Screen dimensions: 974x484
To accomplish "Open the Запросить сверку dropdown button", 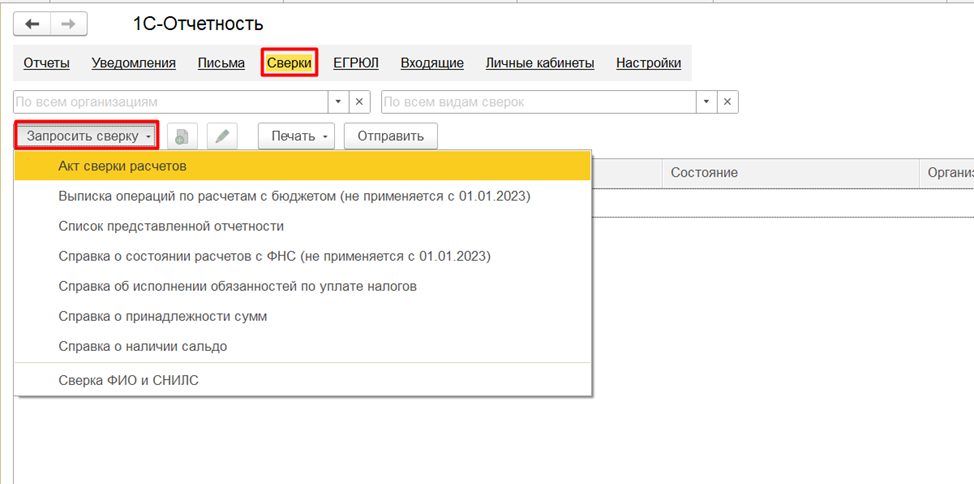I will (86, 135).
